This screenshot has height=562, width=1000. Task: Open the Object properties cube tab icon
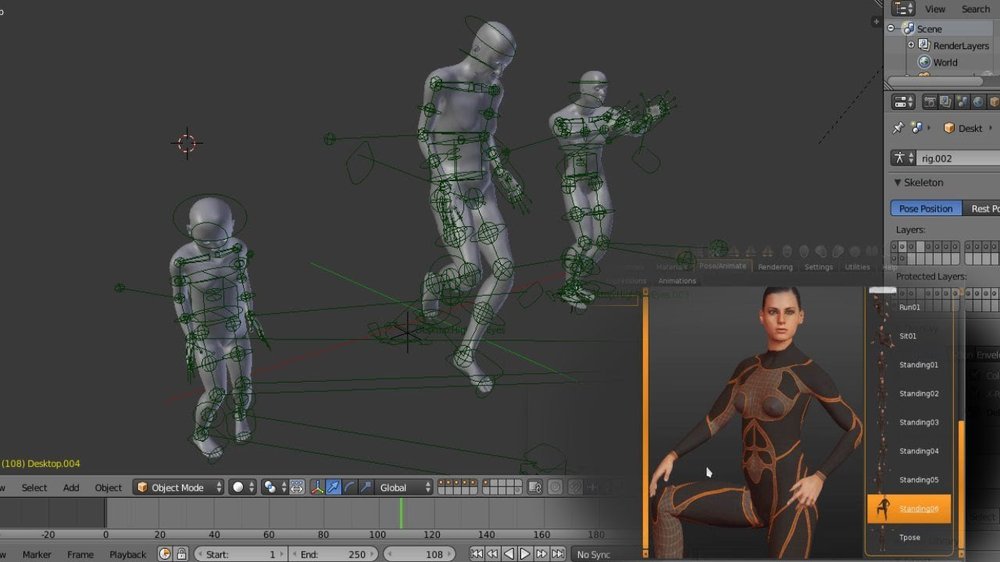coord(993,102)
